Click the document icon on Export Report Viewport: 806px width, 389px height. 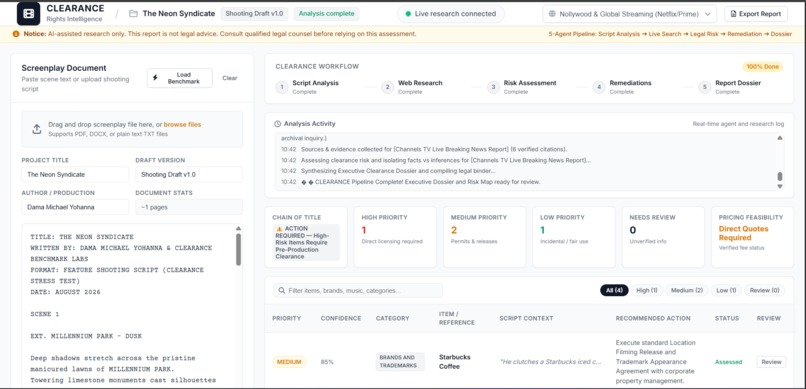(734, 14)
